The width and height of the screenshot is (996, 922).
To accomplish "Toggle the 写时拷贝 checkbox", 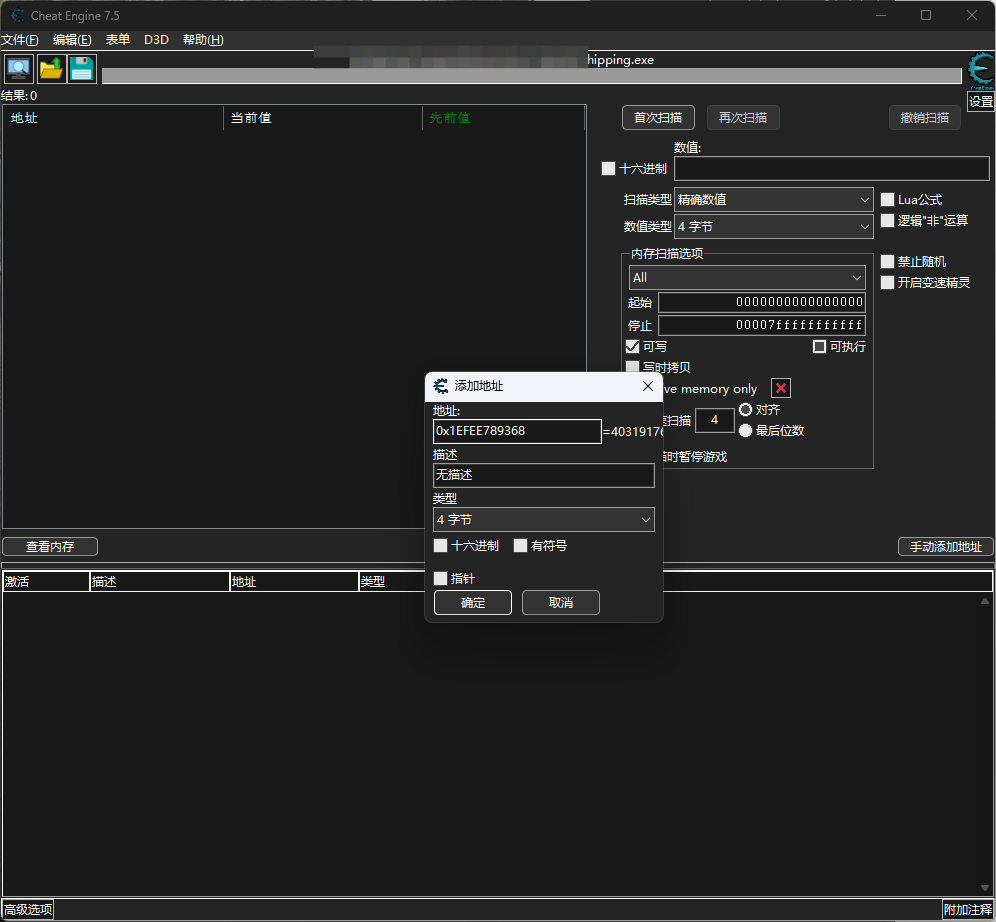I will click(x=633, y=367).
